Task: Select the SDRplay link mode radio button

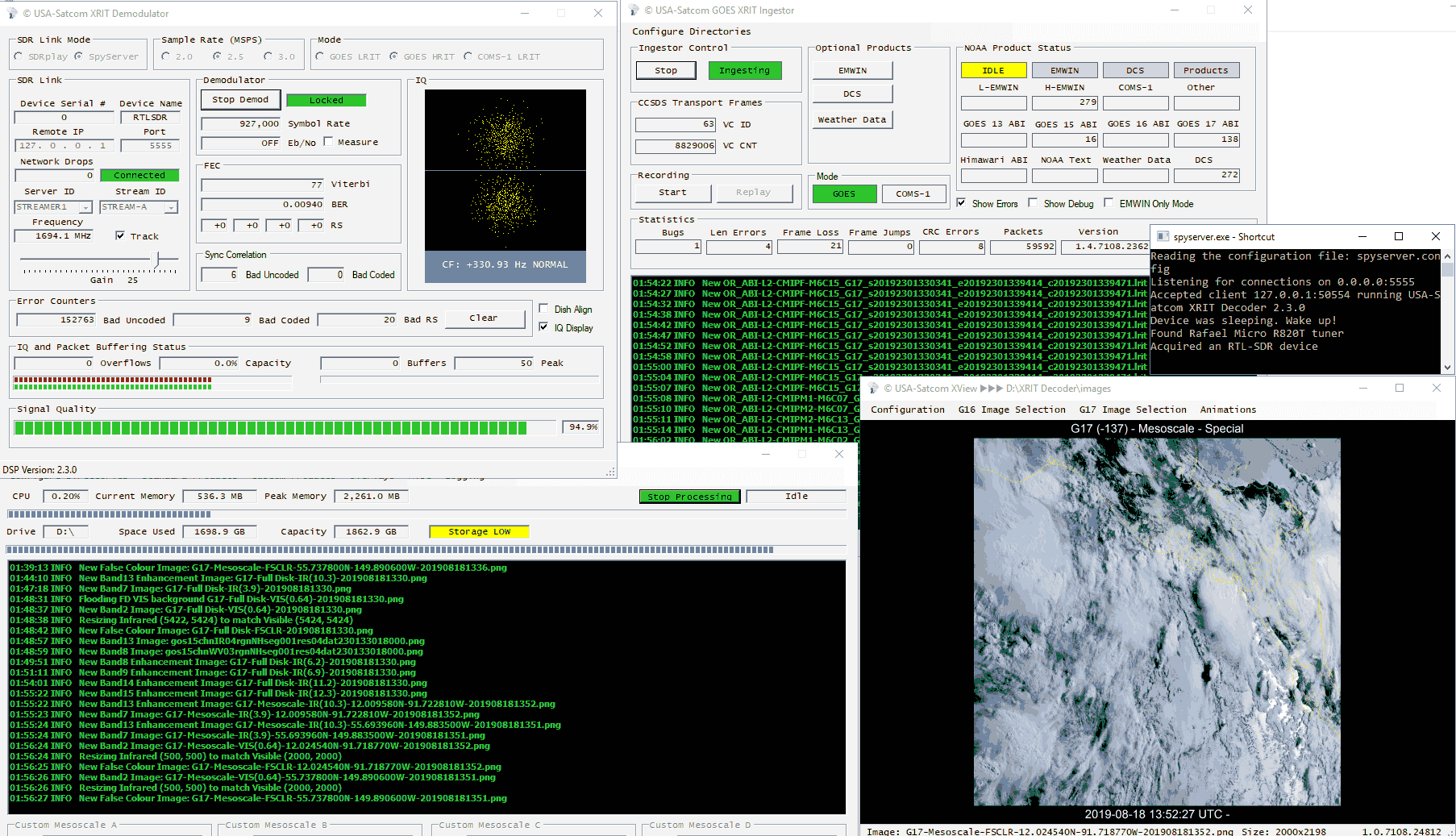Action: point(19,56)
